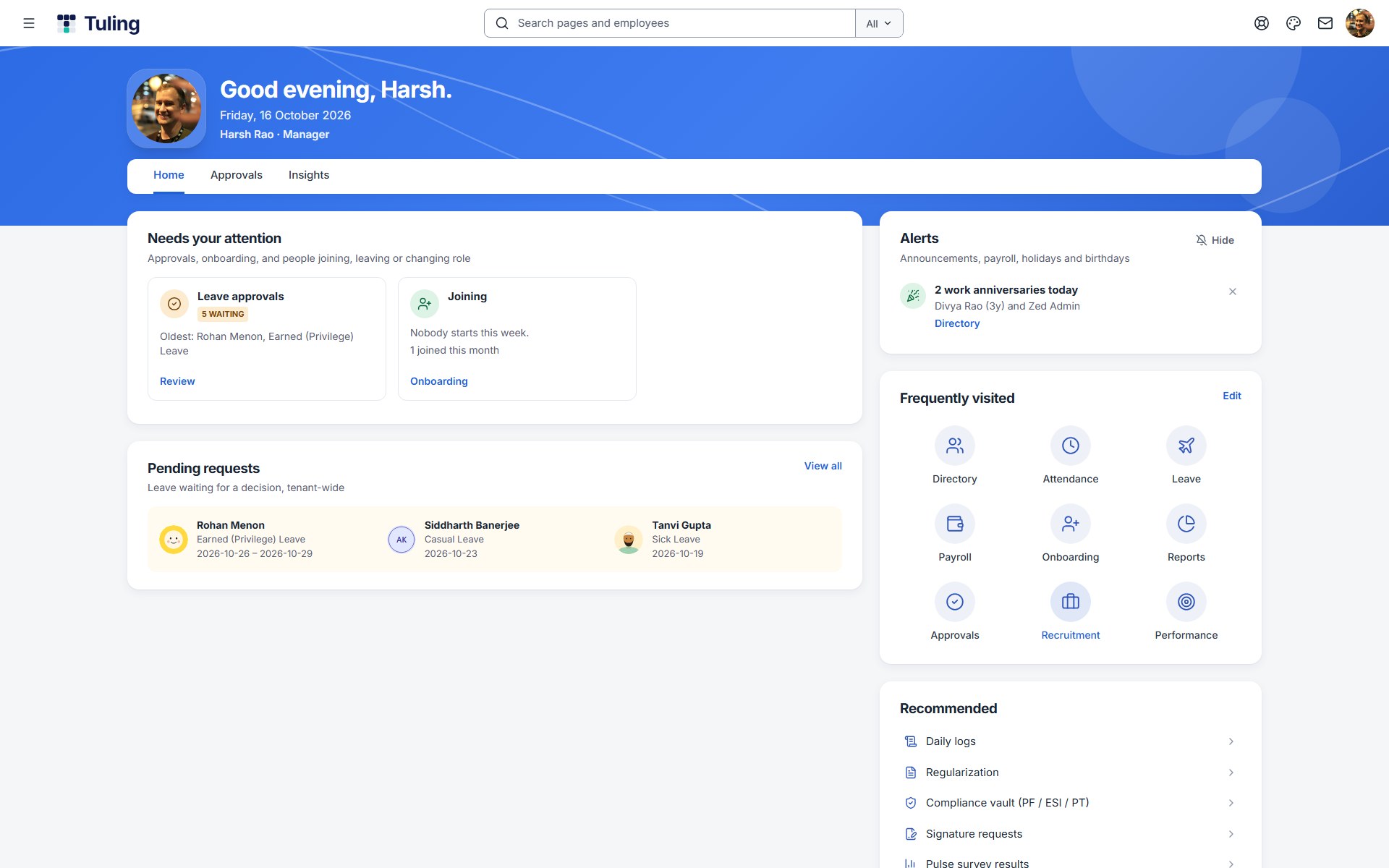Click Rohan Menon's smiley avatar

(x=174, y=540)
